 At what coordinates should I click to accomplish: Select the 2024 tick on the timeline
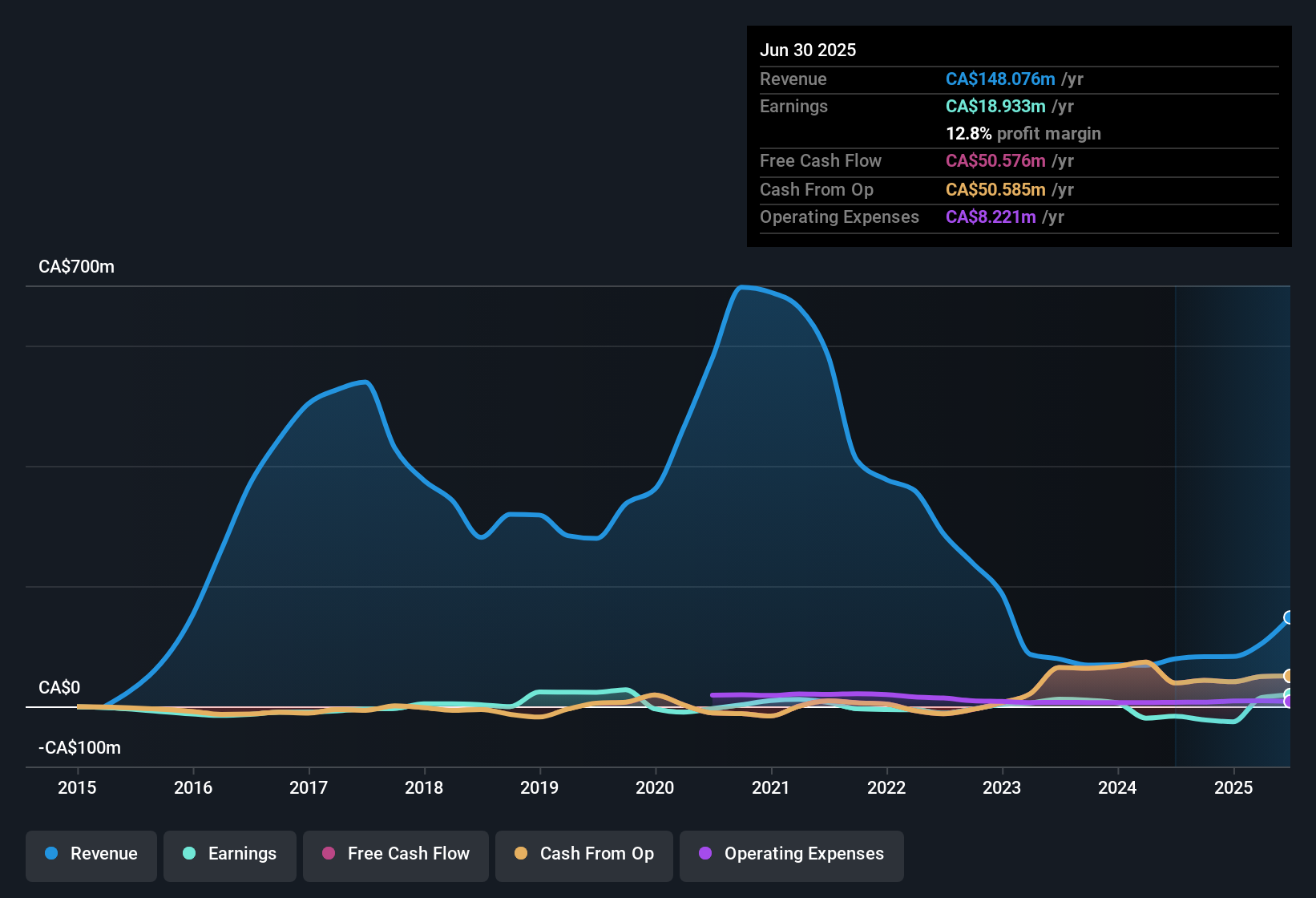pos(1117,787)
